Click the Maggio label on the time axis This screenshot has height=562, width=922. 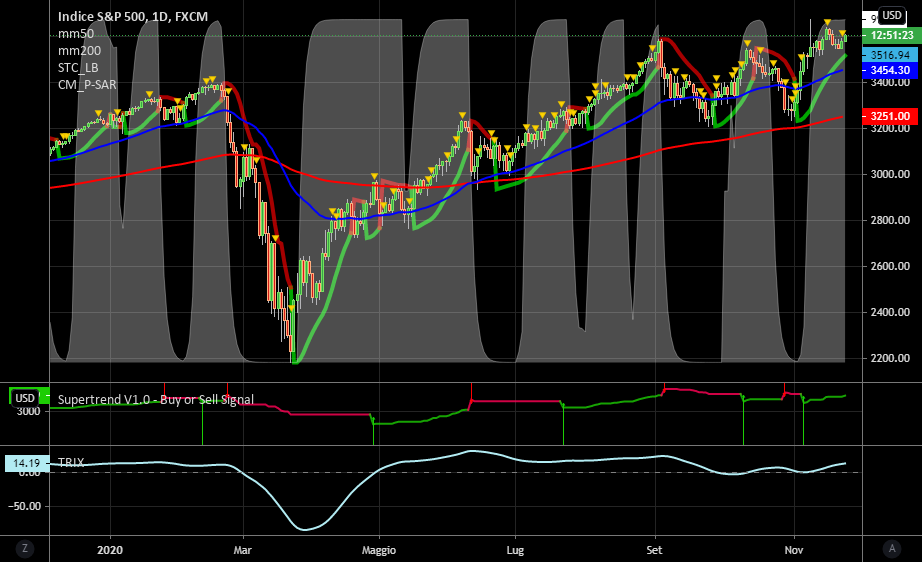click(379, 550)
